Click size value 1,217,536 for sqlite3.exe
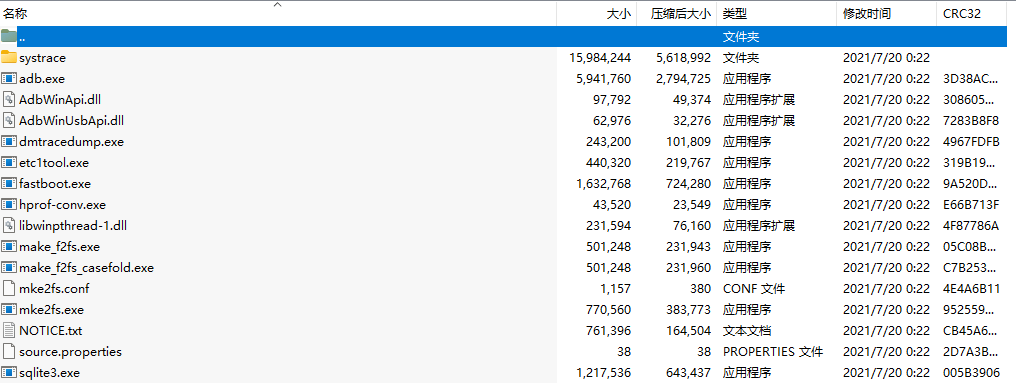This screenshot has width=1016, height=383. coord(603,372)
